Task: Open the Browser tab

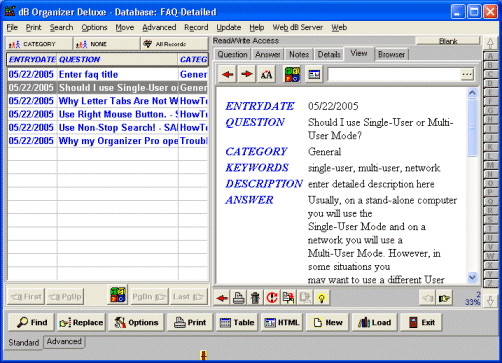Action: click(x=391, y=54)
